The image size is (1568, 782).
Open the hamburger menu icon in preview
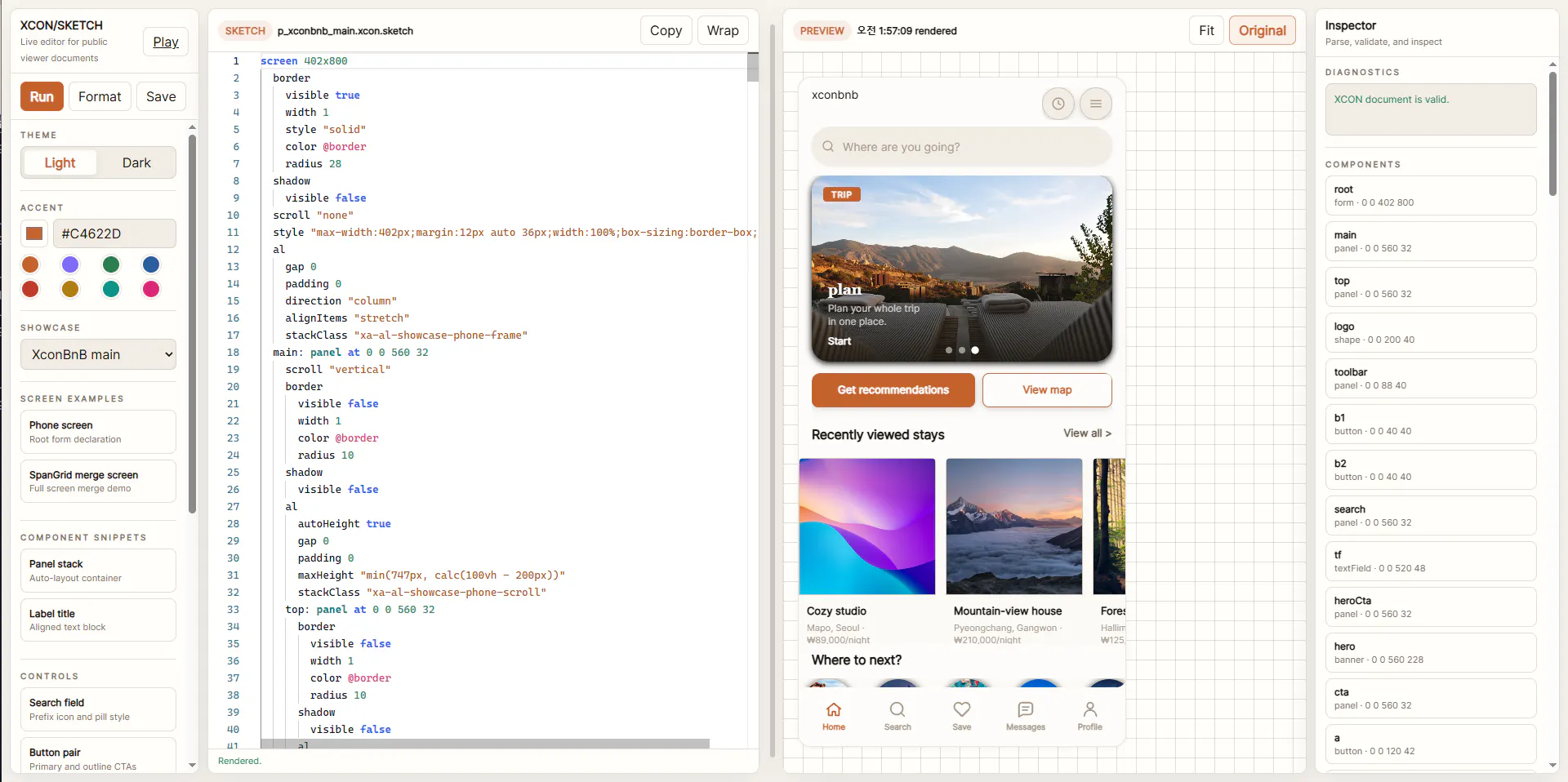pos(1095,104)
